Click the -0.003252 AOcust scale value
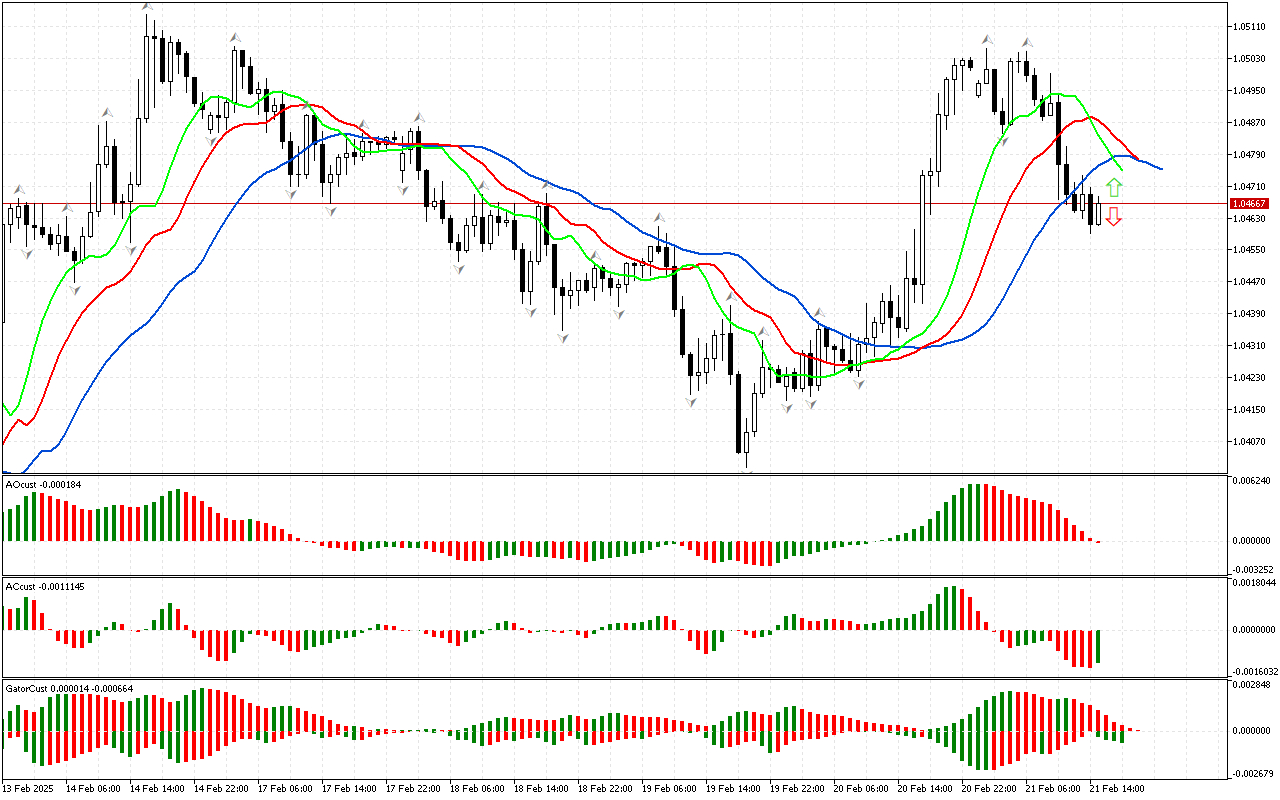 (x=1252, y=568)
